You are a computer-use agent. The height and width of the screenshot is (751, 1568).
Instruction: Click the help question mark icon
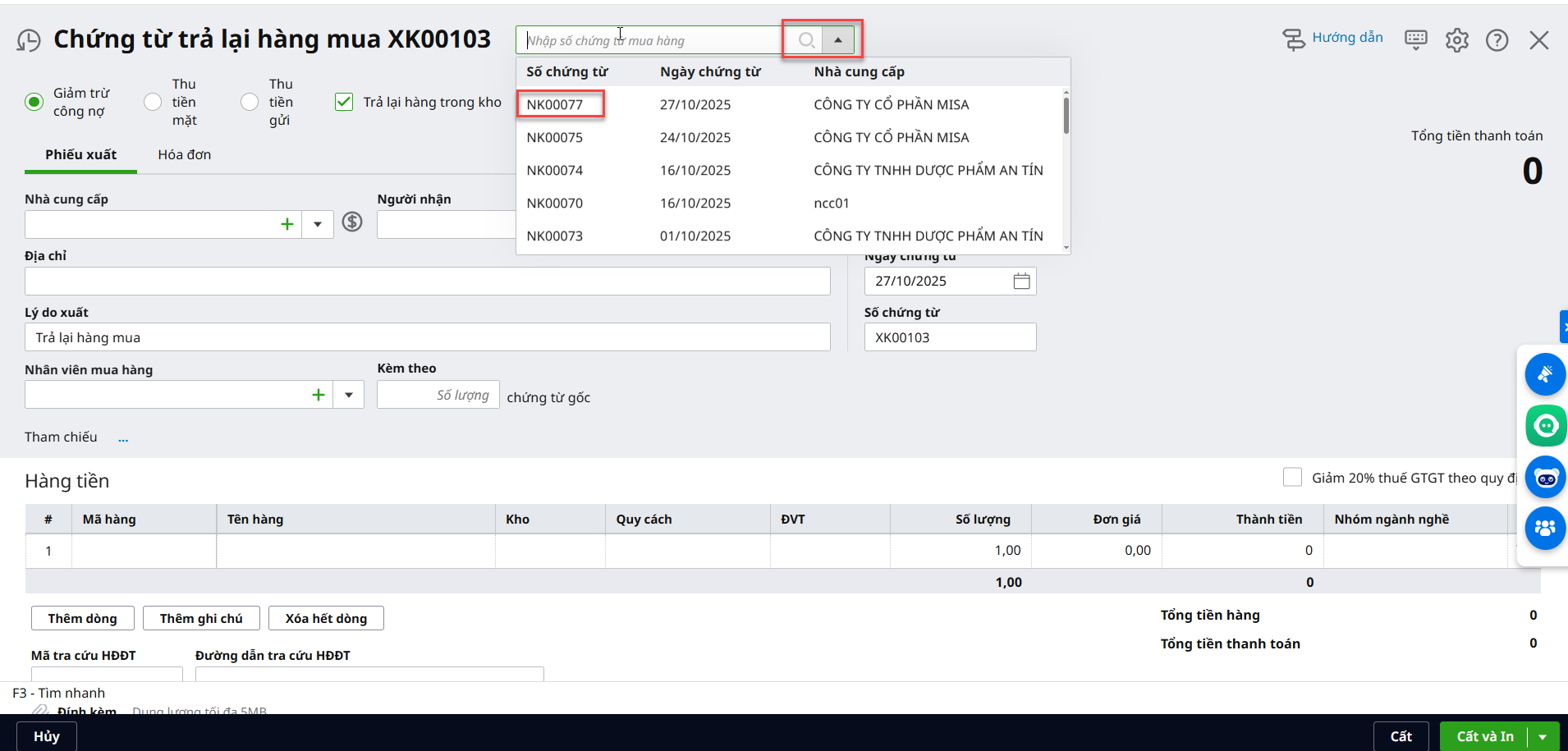(1497, 39)
